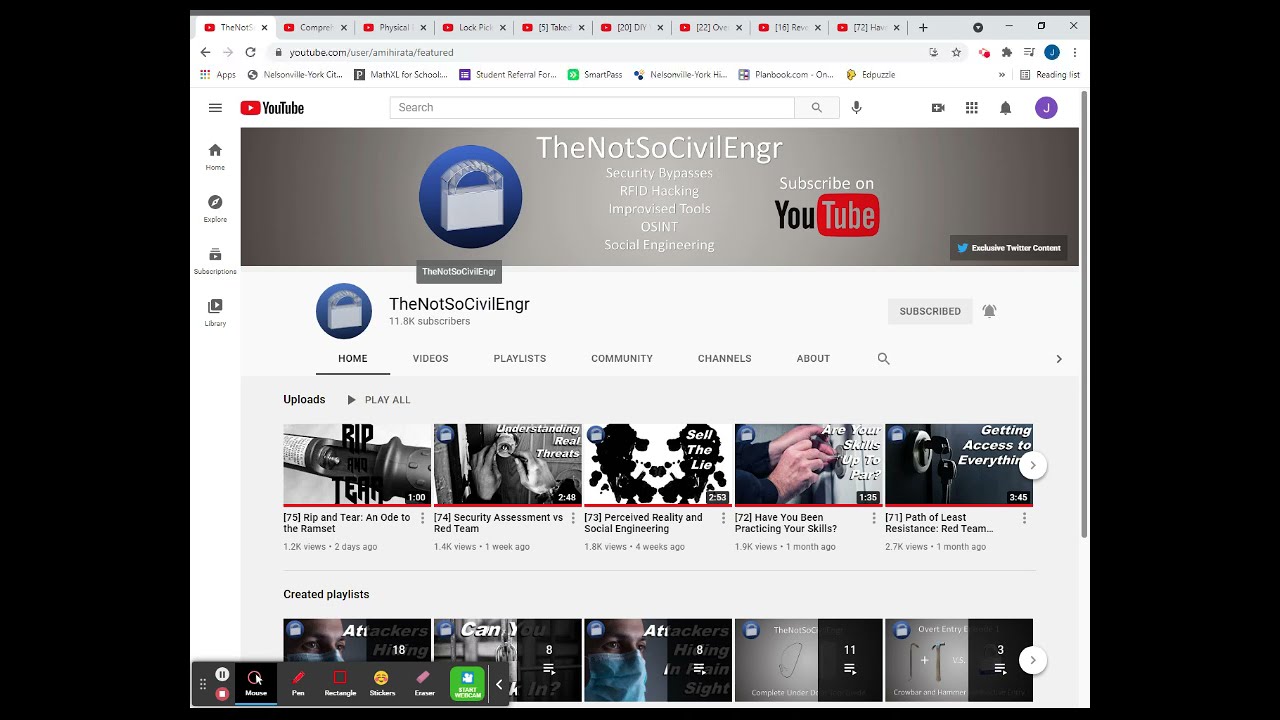Reveal more channel tabs with the right chevron
The image size is (1280, 720).
[x=1059, y=358]
